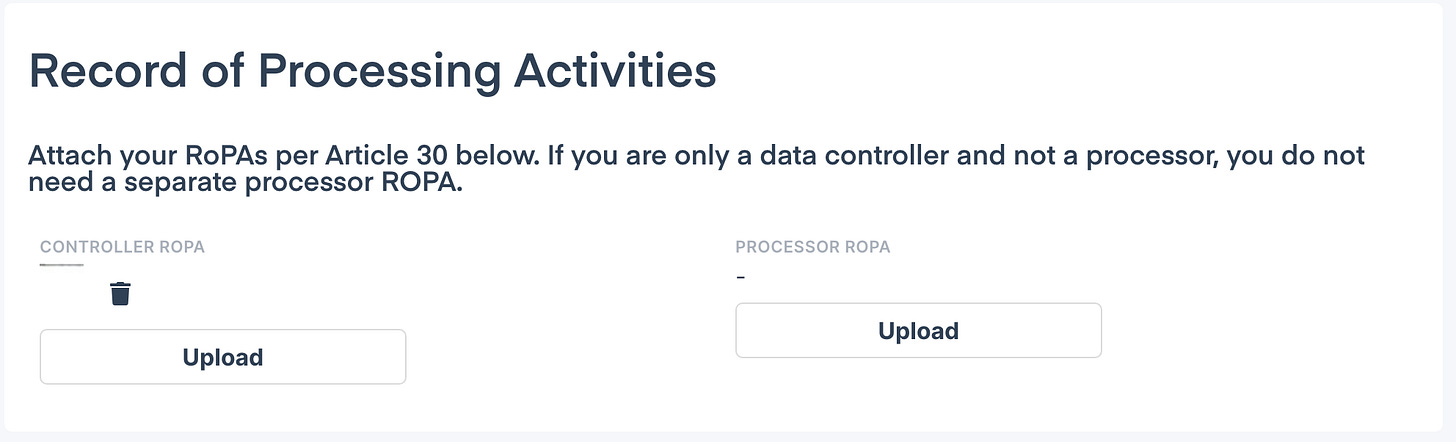
Task: Click the dash placeholder under Processor ROPA
Action: [740, 277]
